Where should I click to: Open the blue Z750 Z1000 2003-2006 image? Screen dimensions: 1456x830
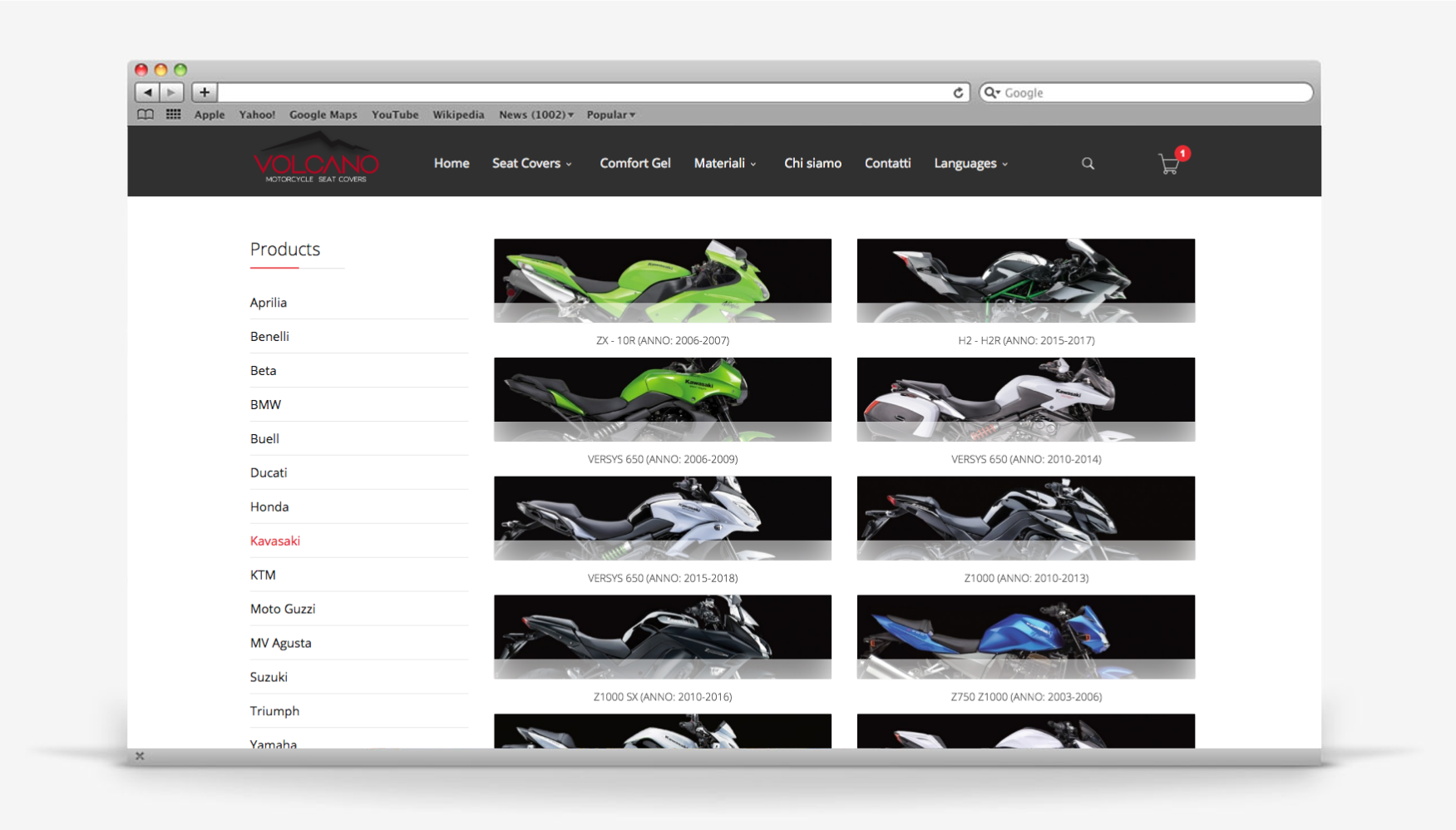tap(1026, 637)
